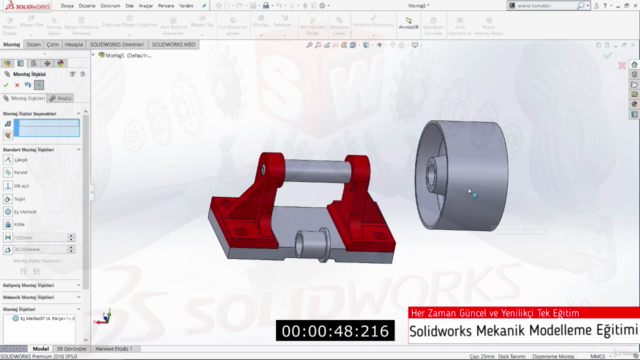Collapse the Standart Montaj İlişkileri section

coord(78,149)
